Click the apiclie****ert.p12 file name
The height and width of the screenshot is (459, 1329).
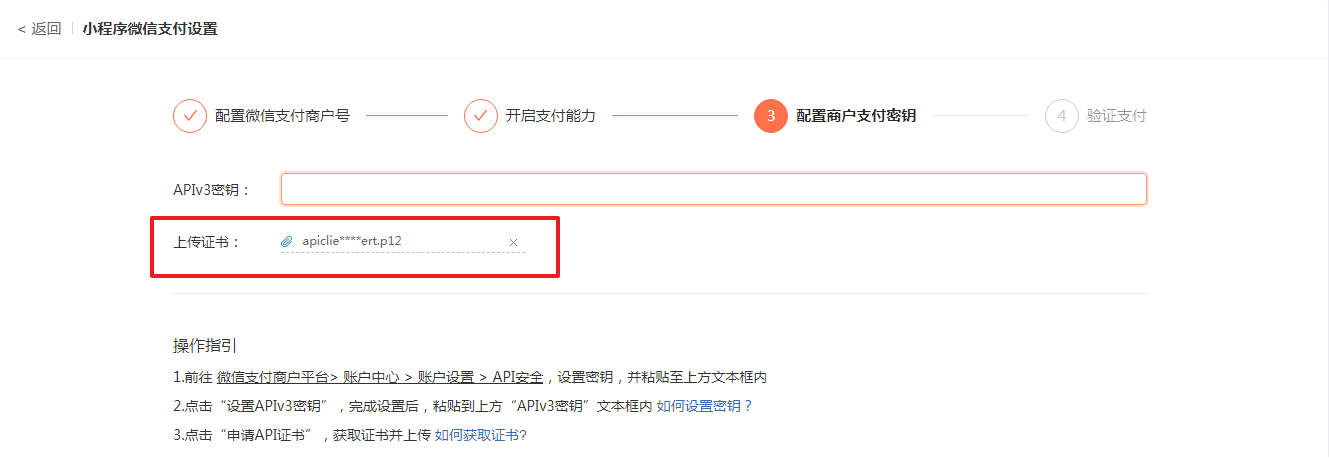tap(352, 241)
